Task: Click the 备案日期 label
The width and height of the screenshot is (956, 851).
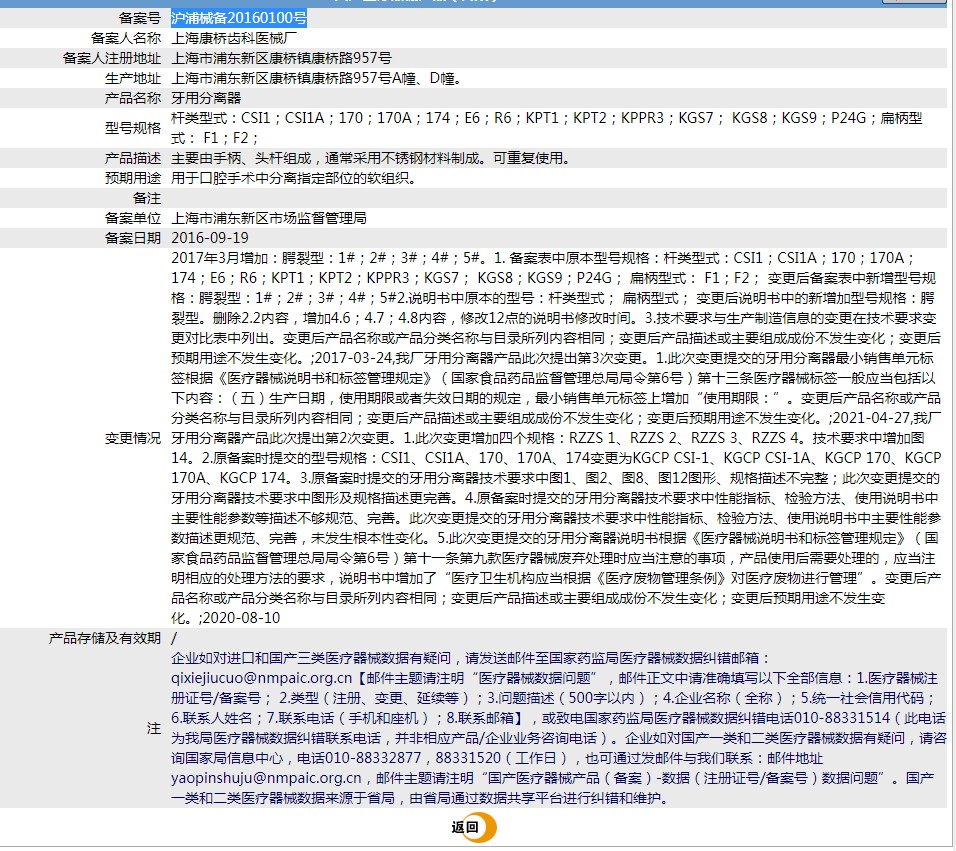Action: (x=133, y=238)
